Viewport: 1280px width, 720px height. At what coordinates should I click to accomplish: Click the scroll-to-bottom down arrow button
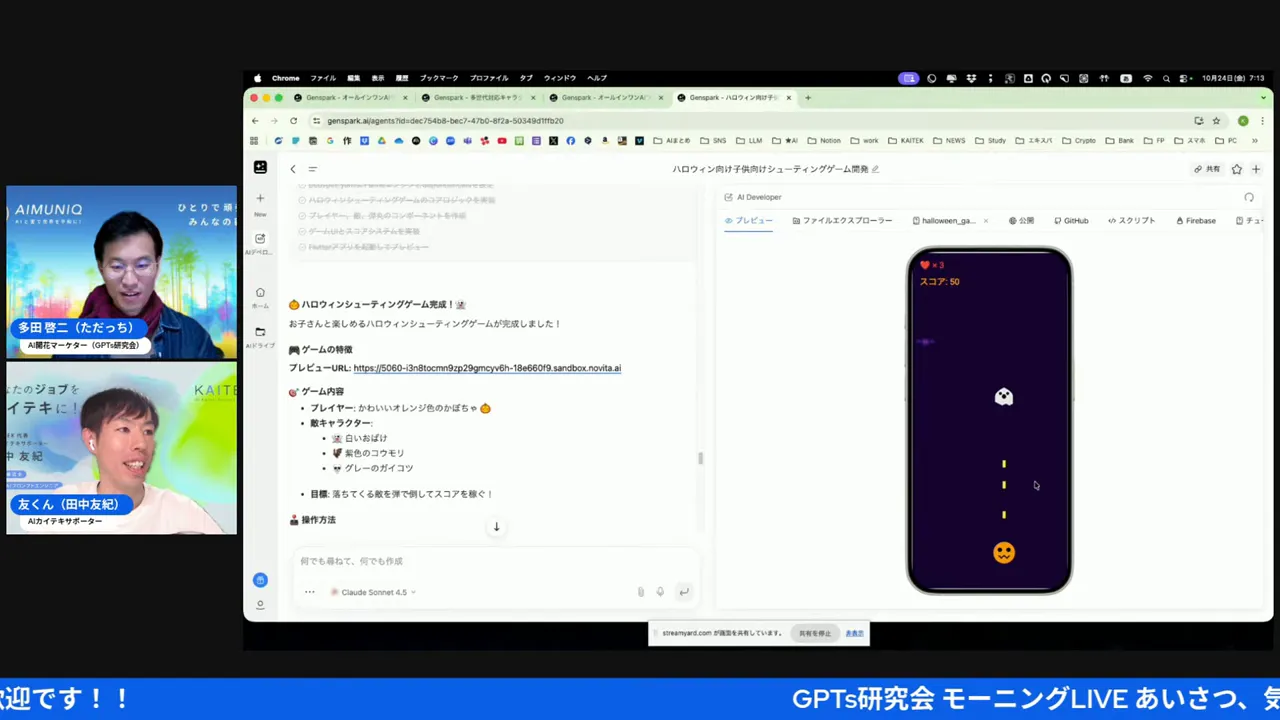point(496,527)
